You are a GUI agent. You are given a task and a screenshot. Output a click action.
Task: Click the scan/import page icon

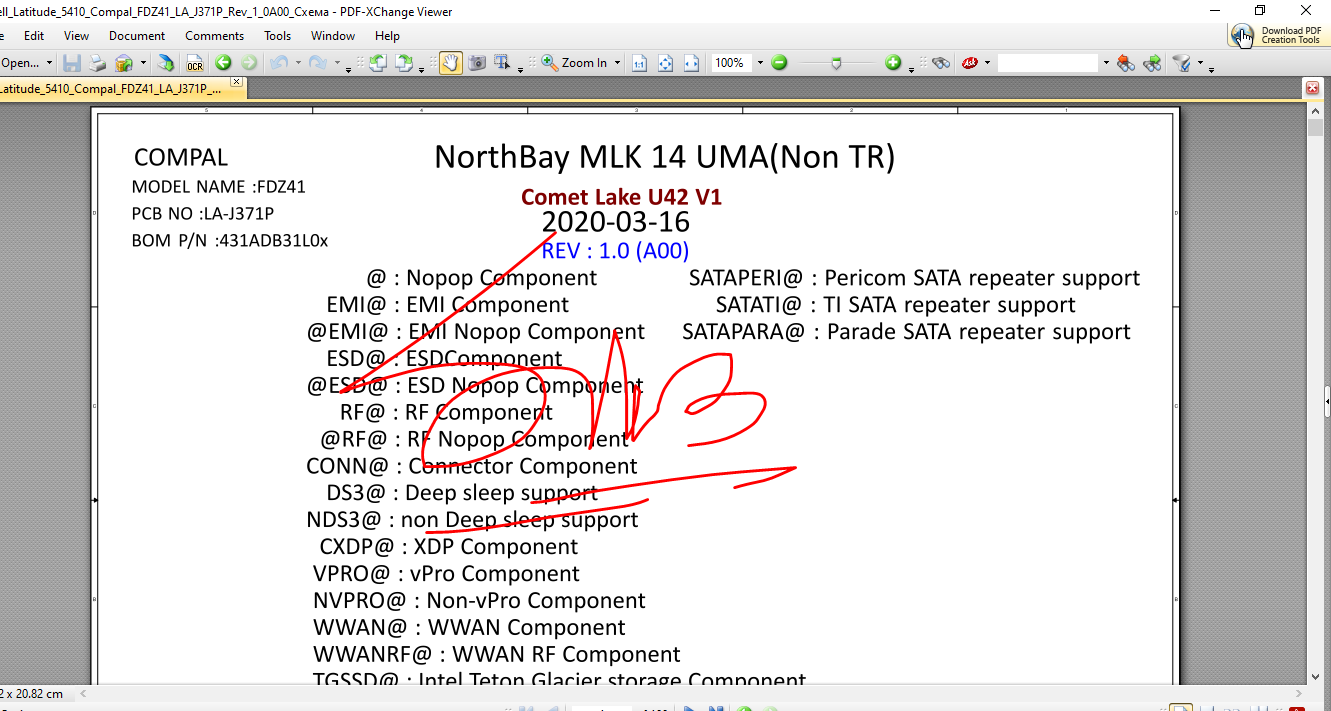click(x=166, y=63)
